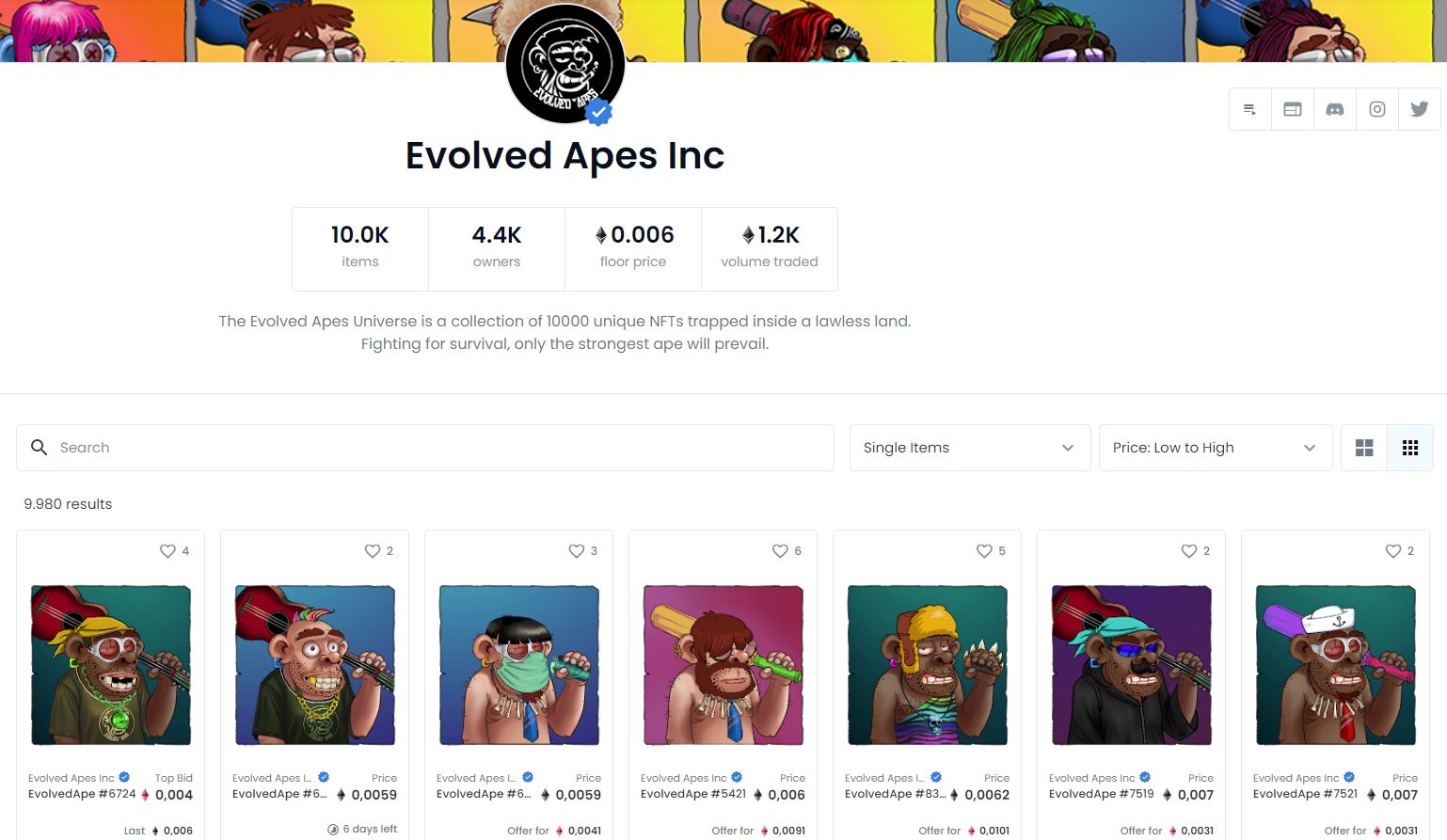Click the Single Items dropdown chevron
This screenshot has height=840, width=1447.
[1067, 448]
